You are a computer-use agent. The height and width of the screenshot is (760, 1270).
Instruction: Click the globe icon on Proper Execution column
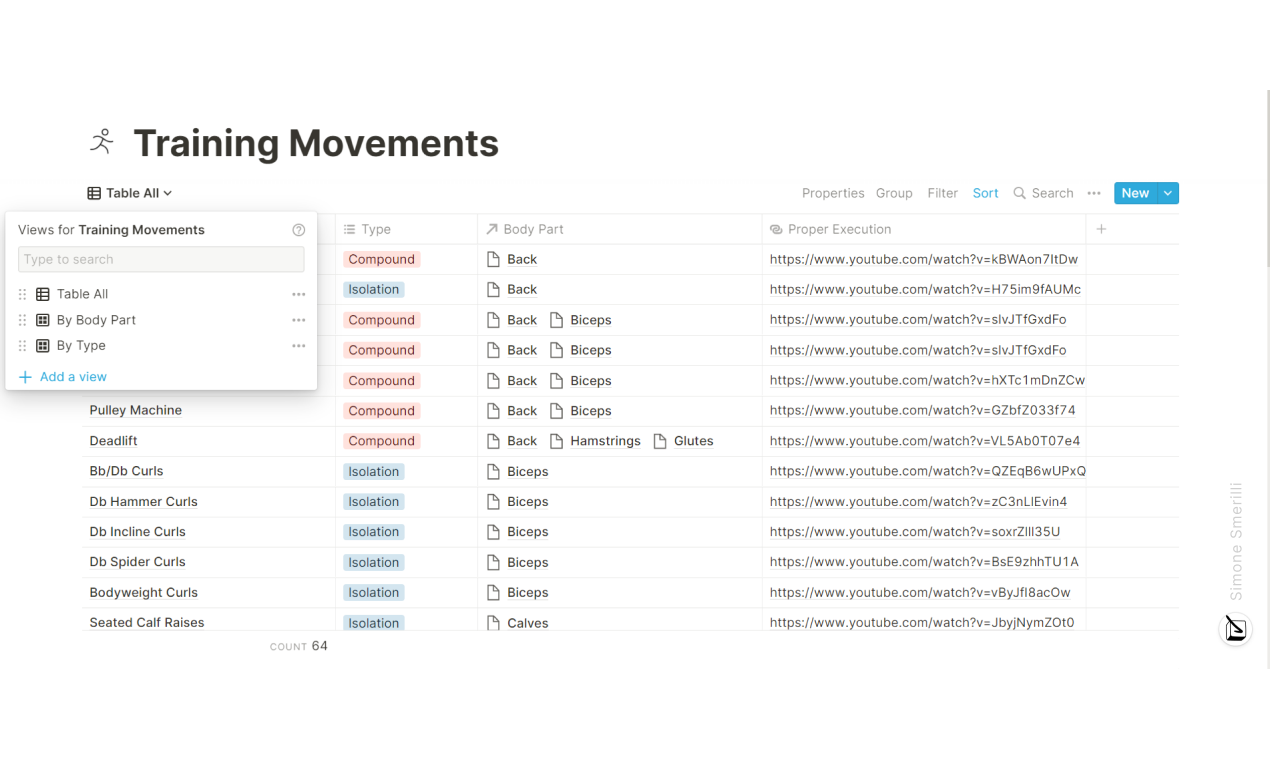(x=777, y=229)
